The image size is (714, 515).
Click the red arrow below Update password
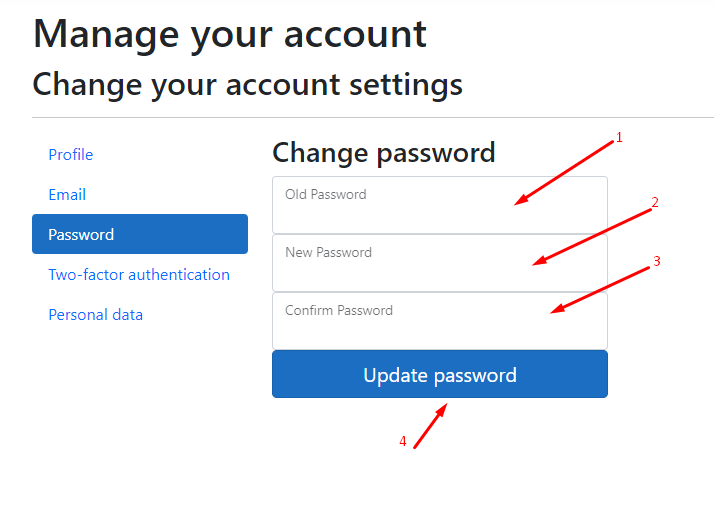pyautogui.click(x=431, y=425)
